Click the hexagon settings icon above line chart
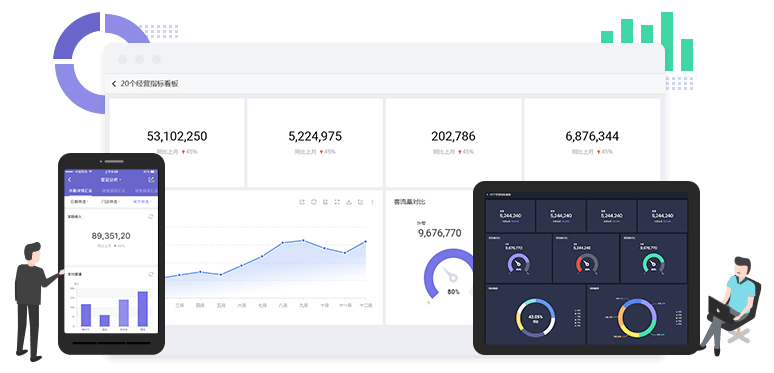Screen dimensions: 774x373 [x=313, y=202]
